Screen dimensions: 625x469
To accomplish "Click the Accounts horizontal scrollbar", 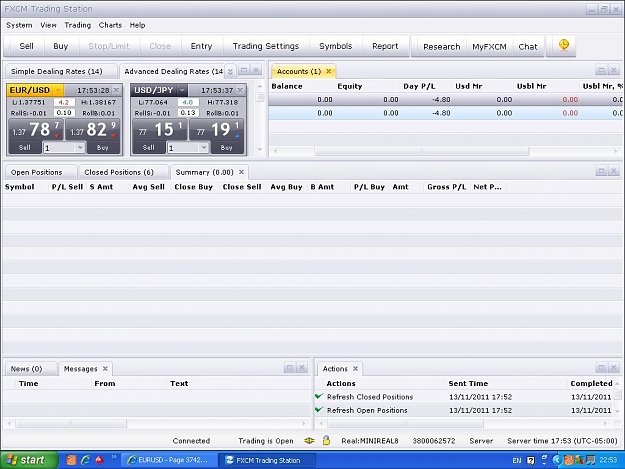I will [x=422, y=151].
